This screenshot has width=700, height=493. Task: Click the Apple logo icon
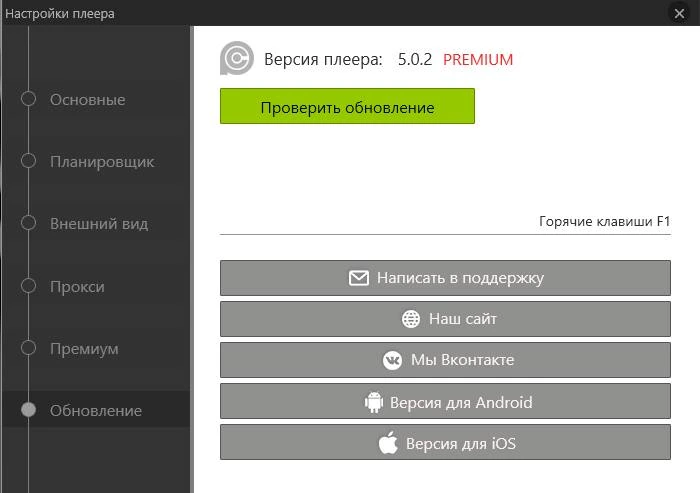(388, 443)
